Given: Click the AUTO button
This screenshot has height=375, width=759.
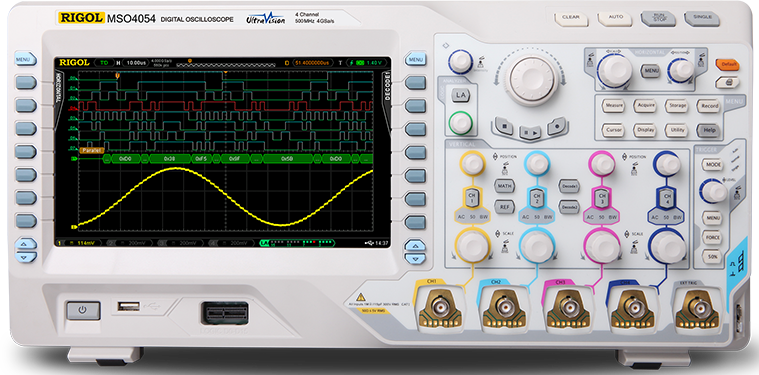Looking at the screenshot, I should (x=615, y=18).
